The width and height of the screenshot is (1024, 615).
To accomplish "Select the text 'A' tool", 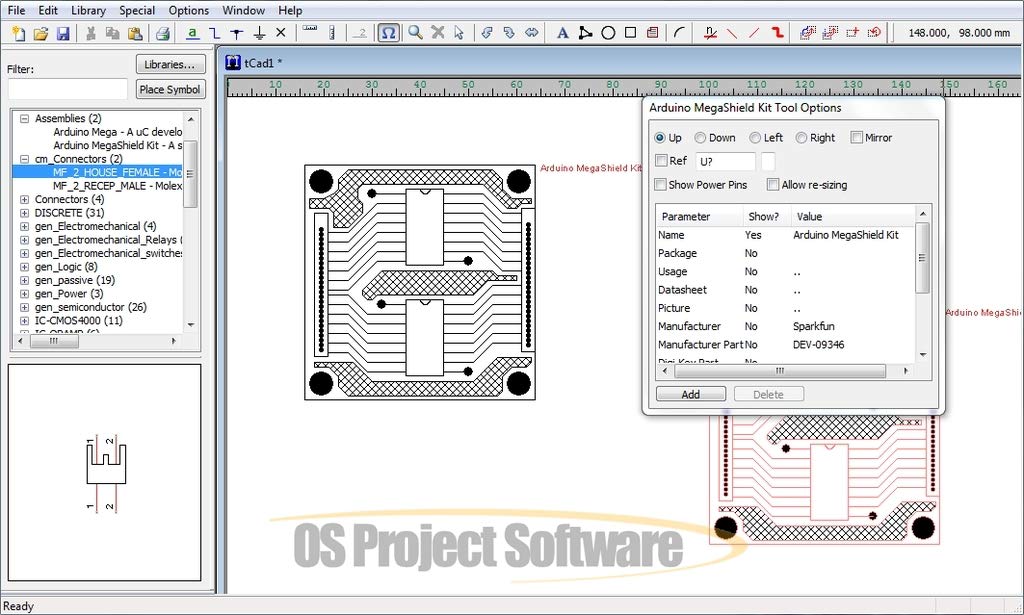I will click(562, 33).
